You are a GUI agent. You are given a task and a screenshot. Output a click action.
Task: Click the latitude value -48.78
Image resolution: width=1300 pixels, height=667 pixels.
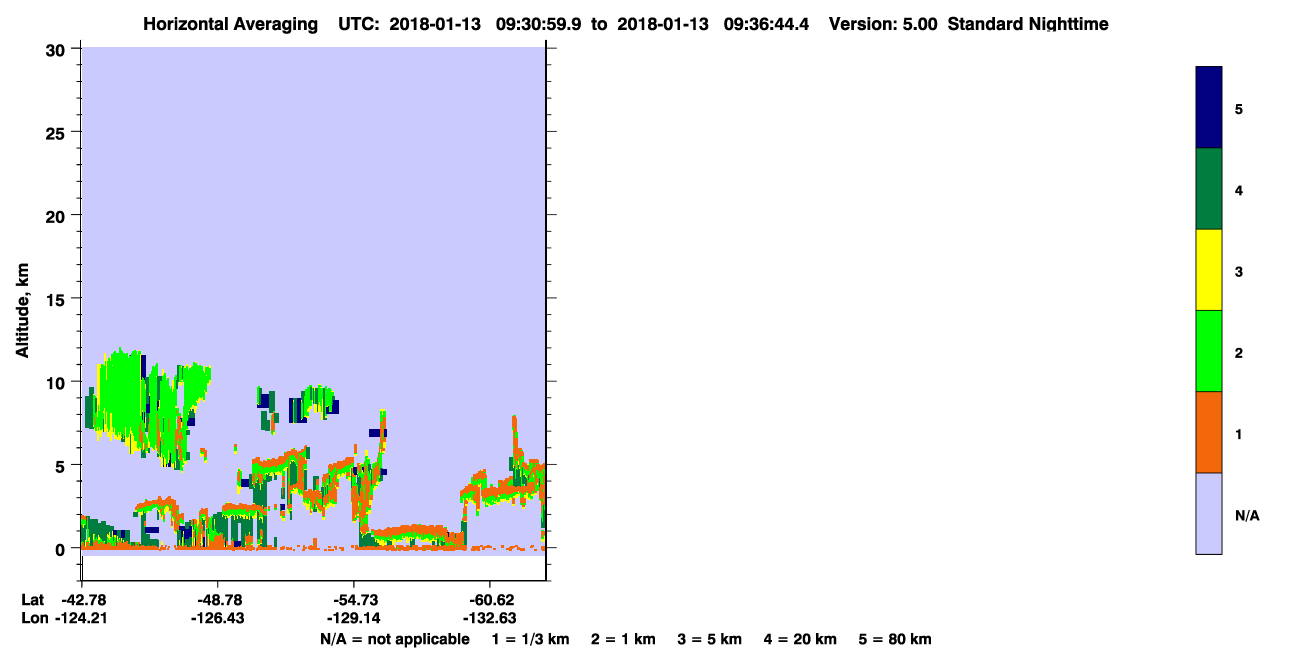[218, 600]
